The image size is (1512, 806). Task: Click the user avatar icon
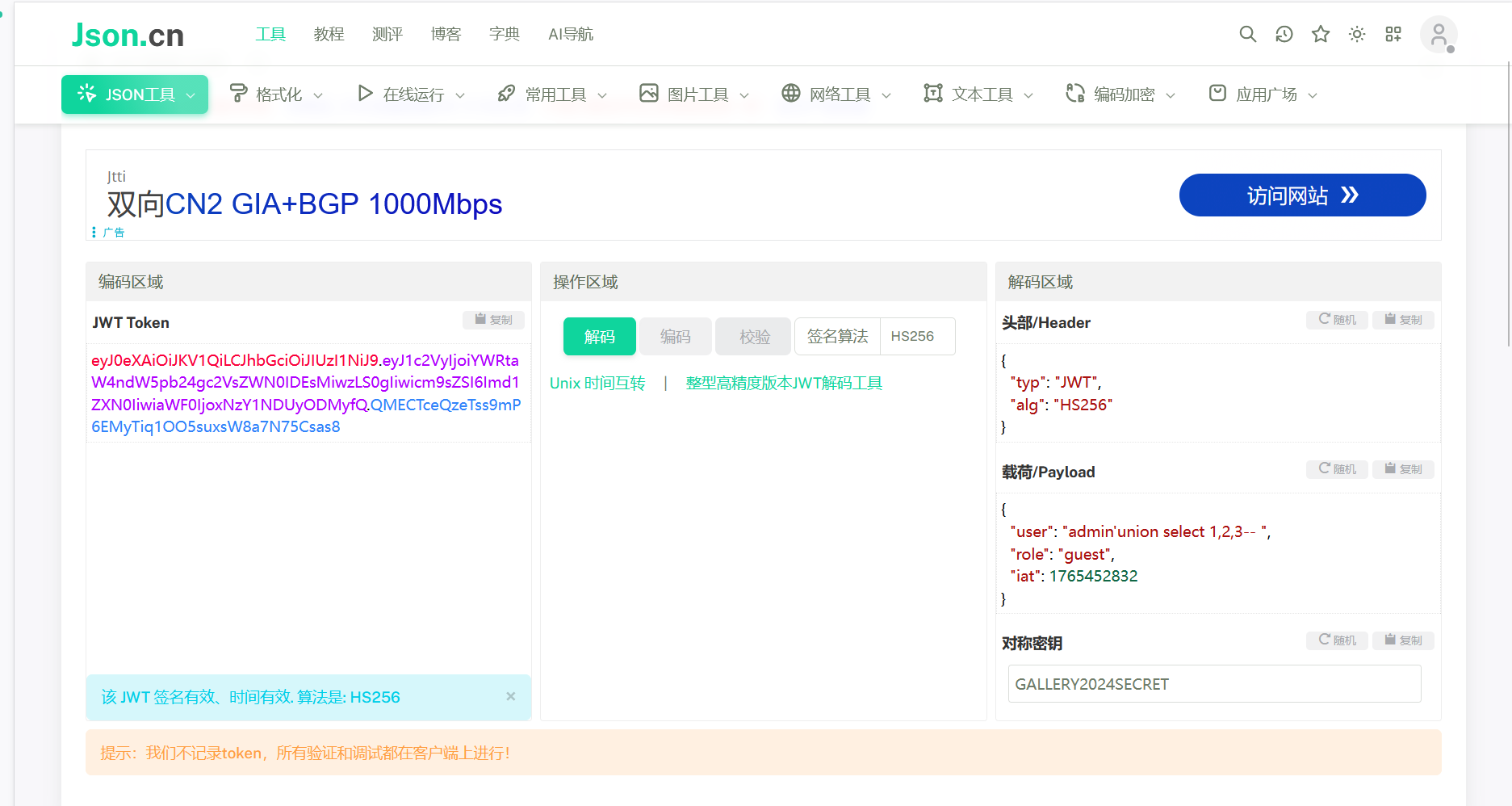(1439, 34)
